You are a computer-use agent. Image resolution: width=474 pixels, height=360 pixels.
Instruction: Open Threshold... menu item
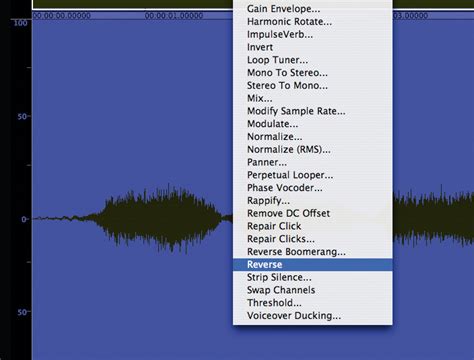point(312,303)
